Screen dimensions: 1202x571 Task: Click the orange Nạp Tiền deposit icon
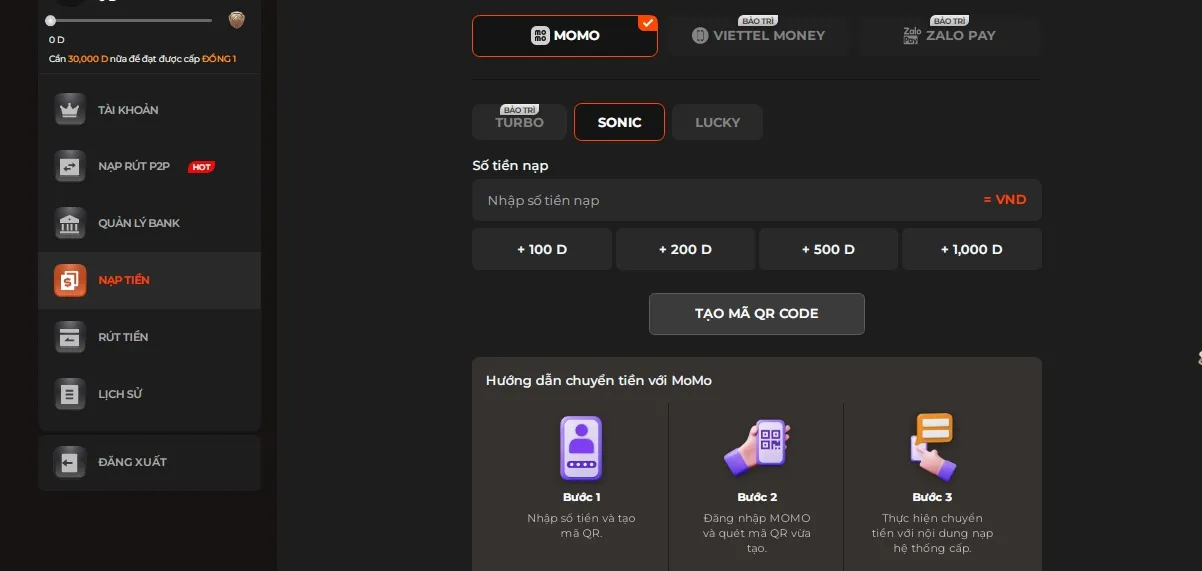tap(70, 280)
